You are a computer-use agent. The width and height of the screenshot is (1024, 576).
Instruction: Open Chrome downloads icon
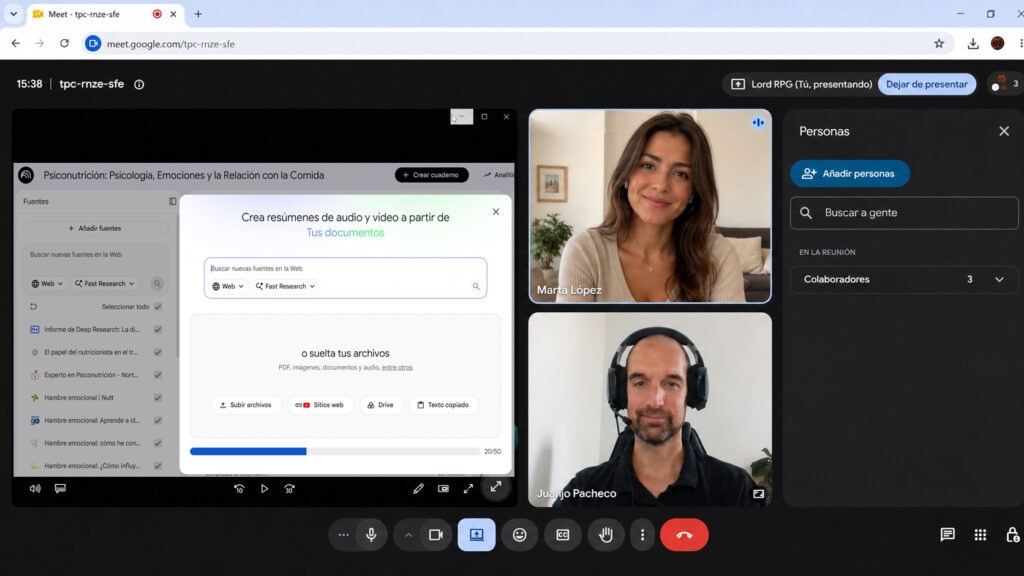[x=973, y=44]
